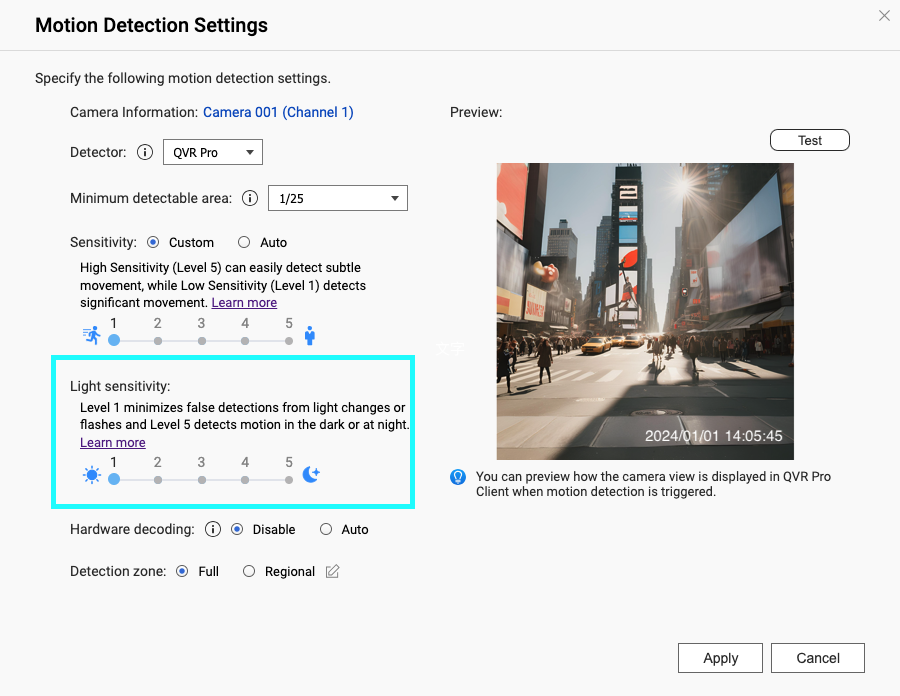Click the tip lightbulb icon below the preview
Screen dimensions: 900x696
coord(458,477)
